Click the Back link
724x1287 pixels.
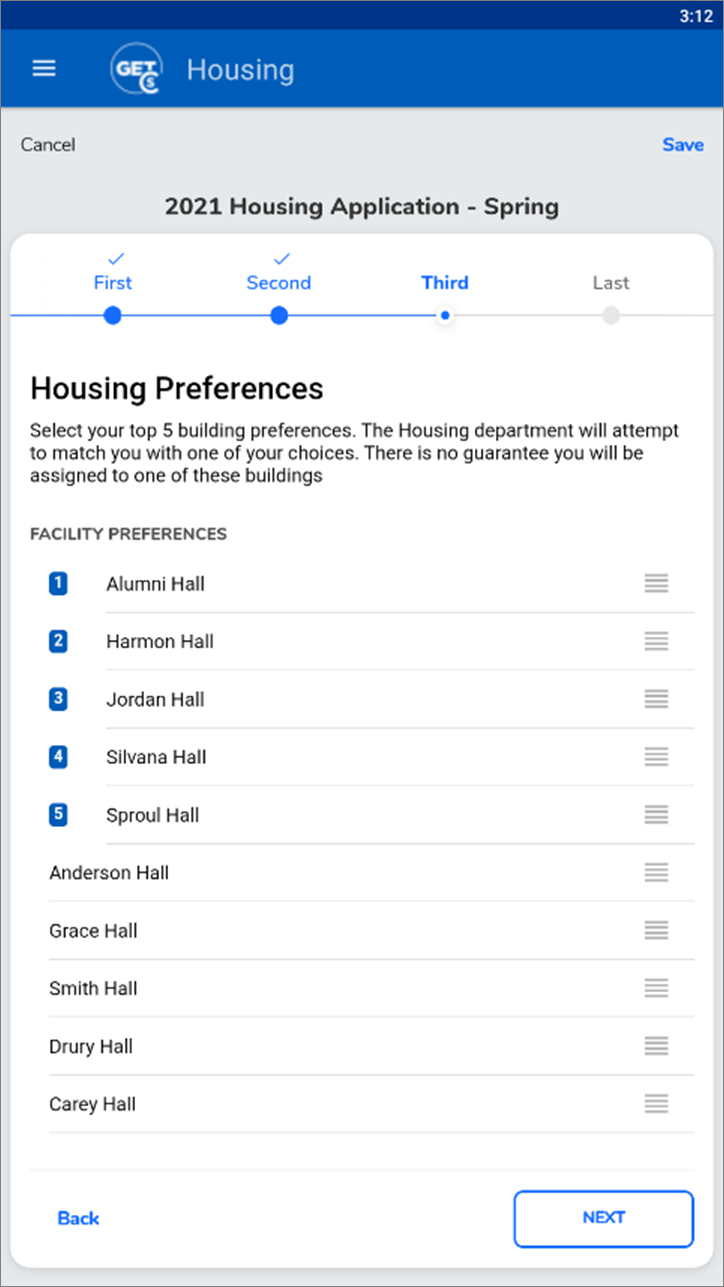pyautogui.click(x=78, y=1218)
